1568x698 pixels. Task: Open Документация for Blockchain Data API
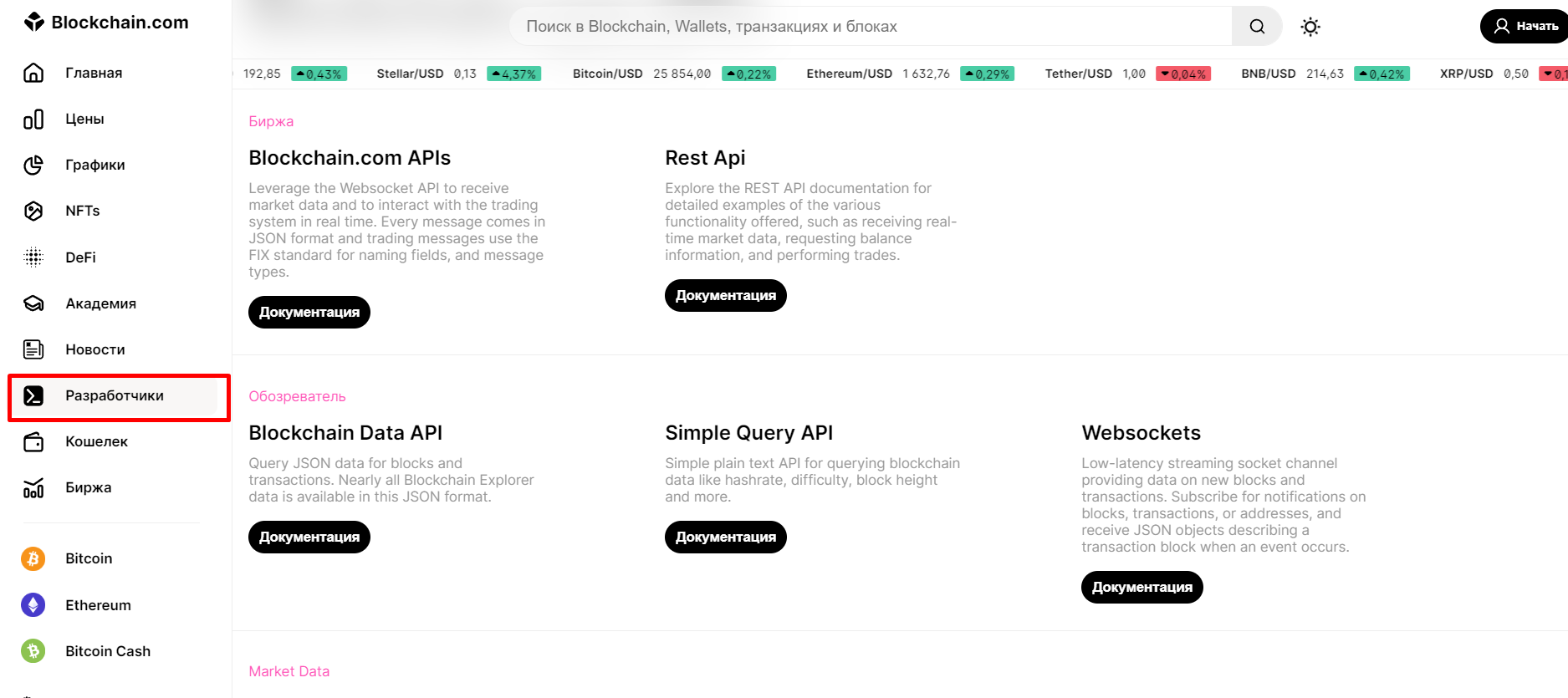coord(309,537)
